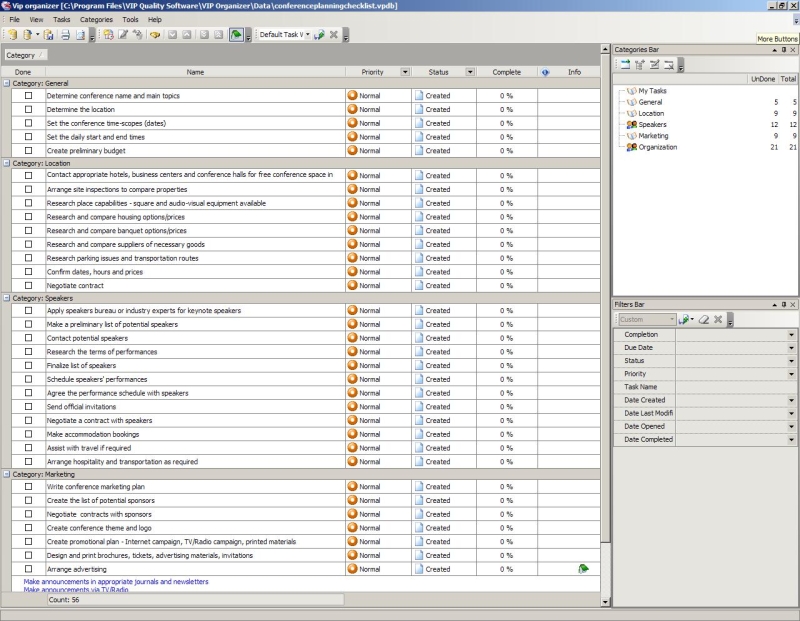
Task: Collapse the 'Category: Location' group
Action: pyautogui.click(x=6, y=162)
